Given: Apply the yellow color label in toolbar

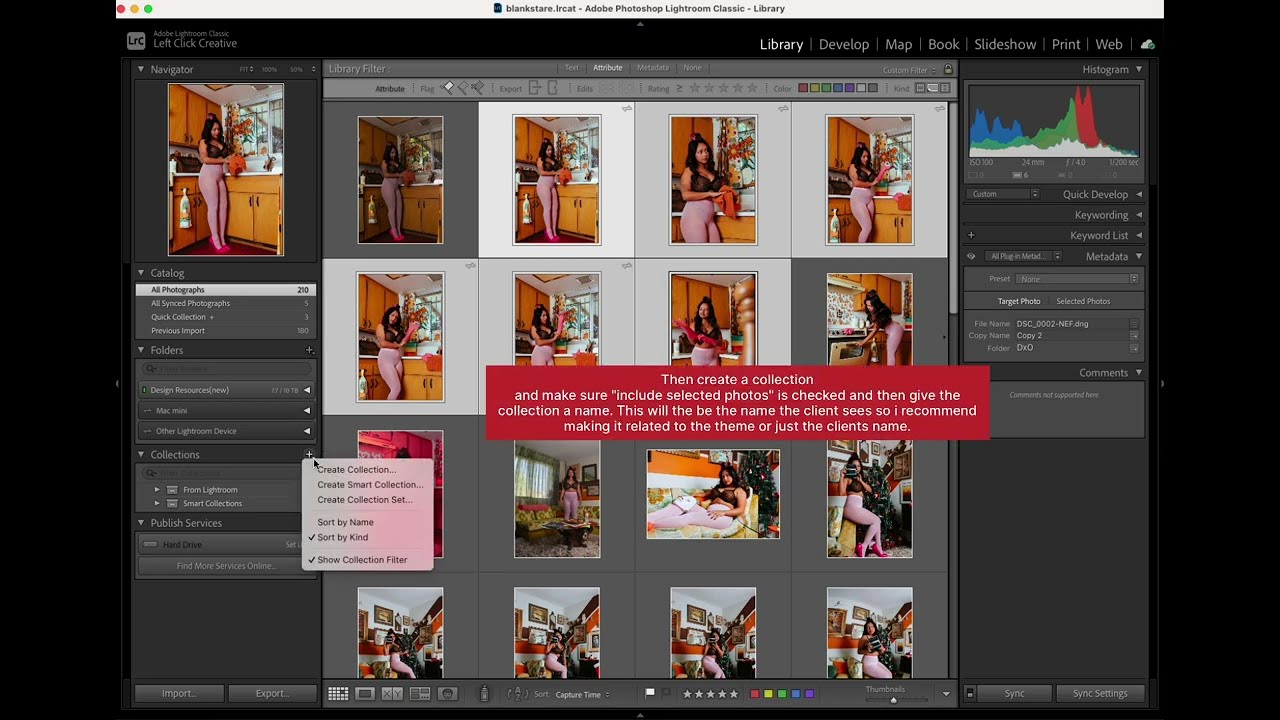Looking at the screenshot, I should (x=768, y=693).
